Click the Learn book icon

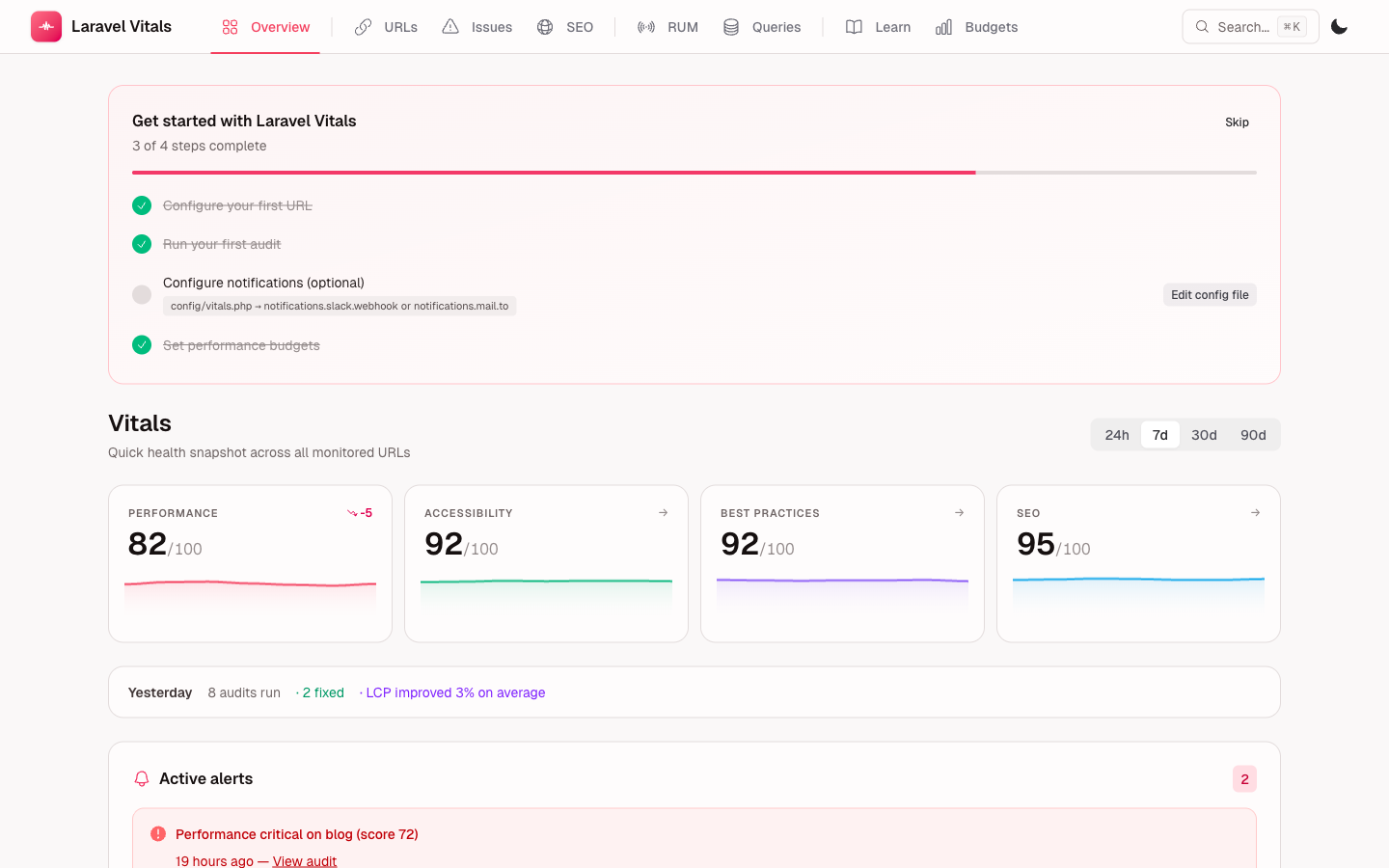tap(854, 27)
